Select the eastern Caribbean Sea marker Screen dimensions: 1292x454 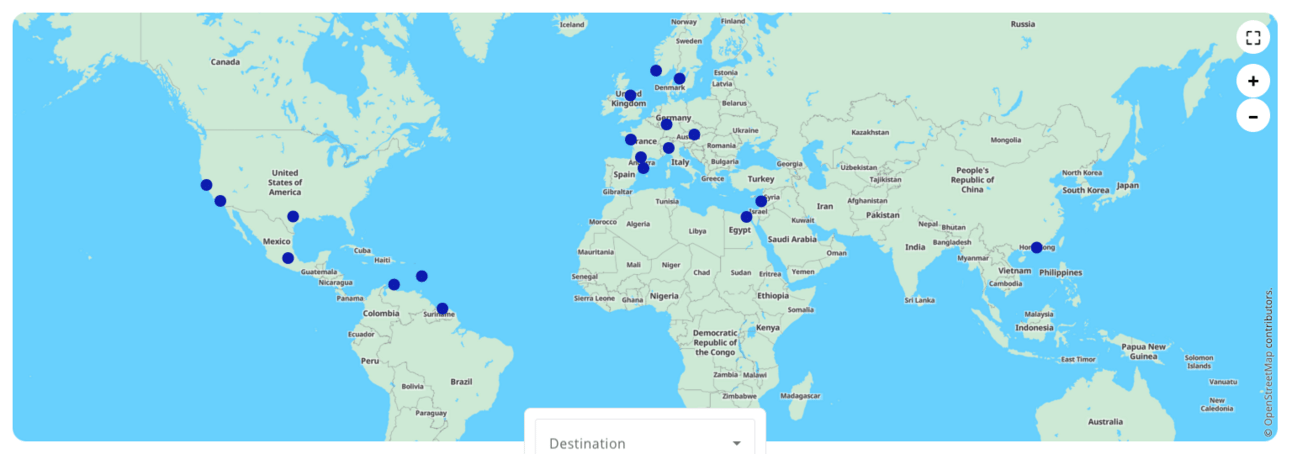tap(422, 276)
